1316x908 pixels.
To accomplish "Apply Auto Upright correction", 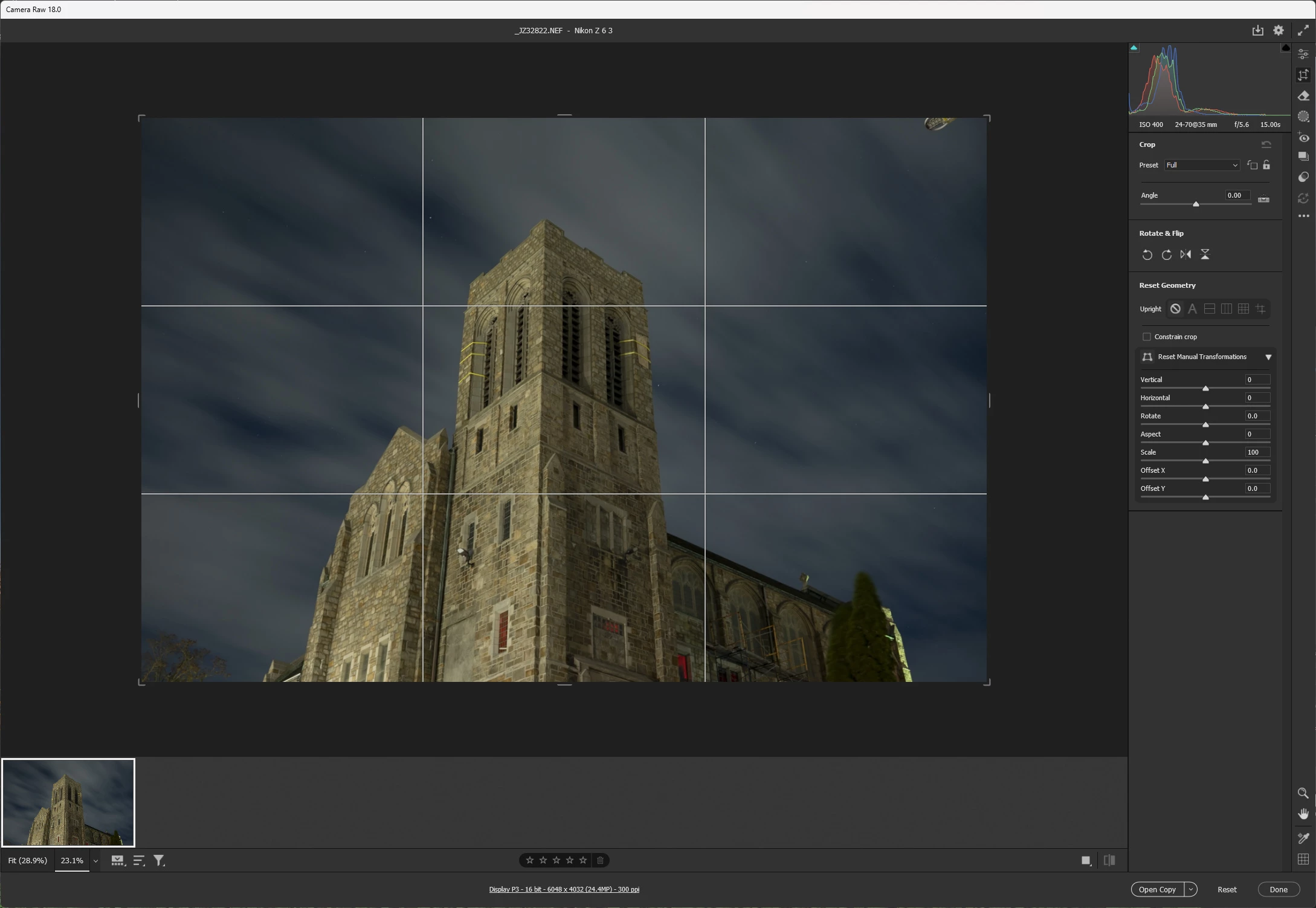I will 1192,309.
